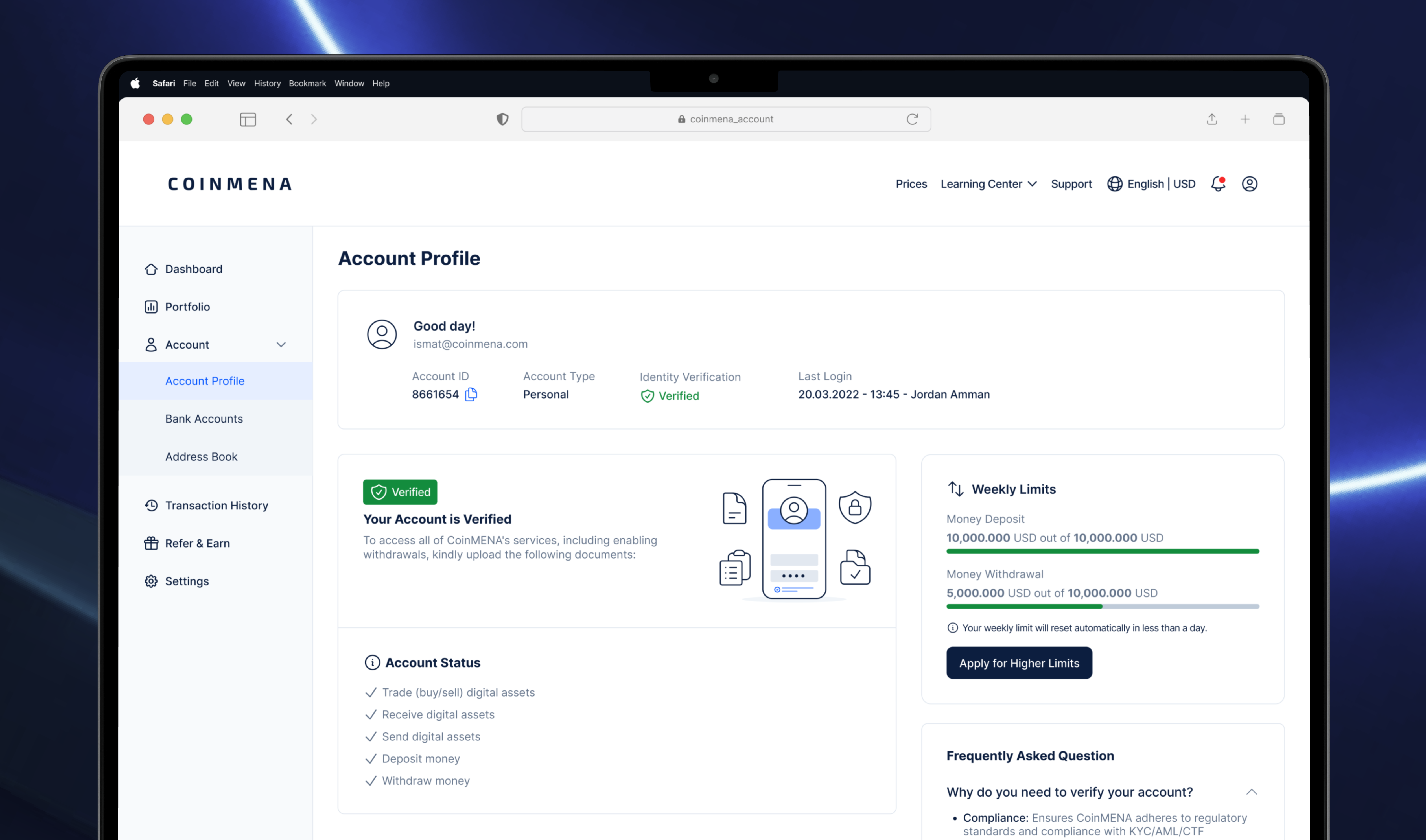
Task: Open the Window menu
Action: 349,83
